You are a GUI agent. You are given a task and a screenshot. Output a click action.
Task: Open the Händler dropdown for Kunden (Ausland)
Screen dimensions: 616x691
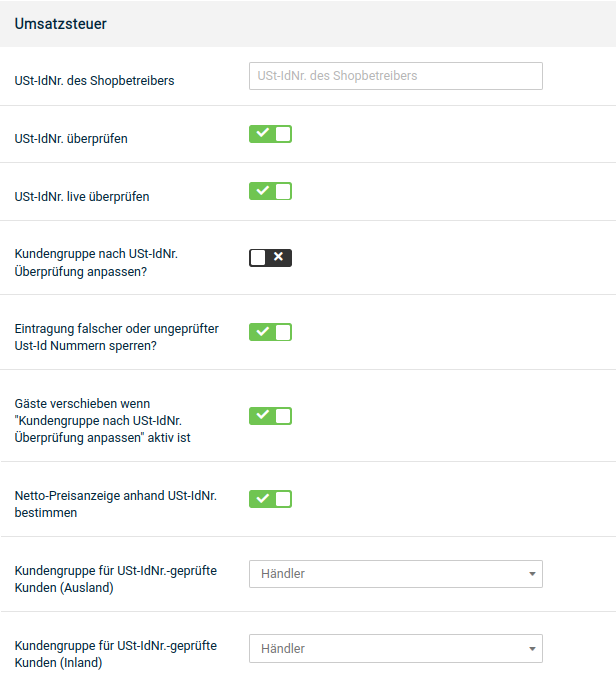click(x=395, y=574)
